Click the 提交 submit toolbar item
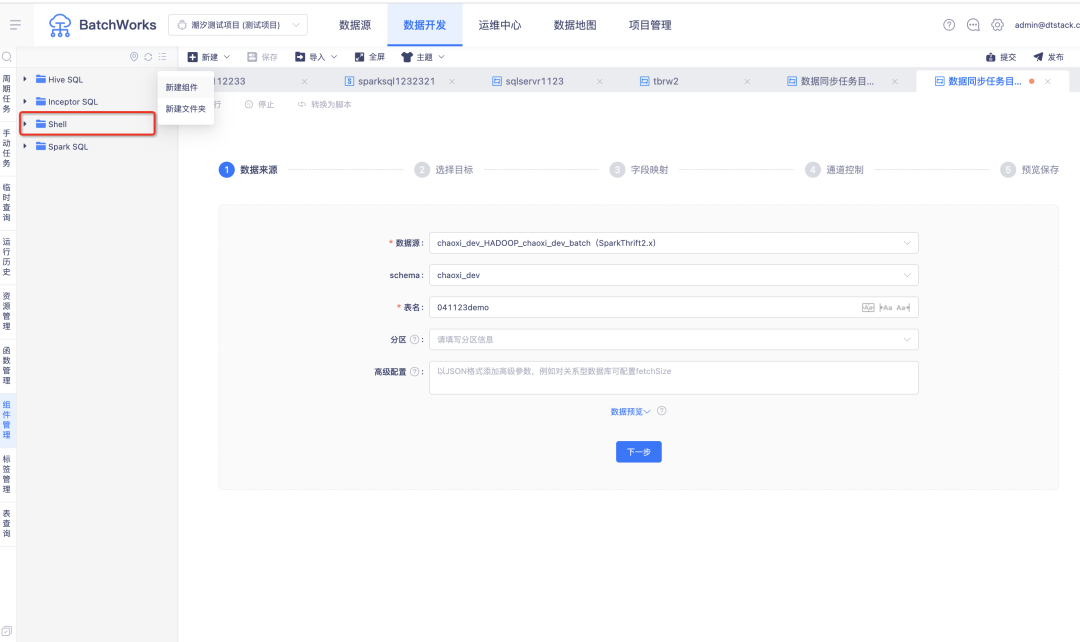Screen dimensions: 1080x642 1001,57
